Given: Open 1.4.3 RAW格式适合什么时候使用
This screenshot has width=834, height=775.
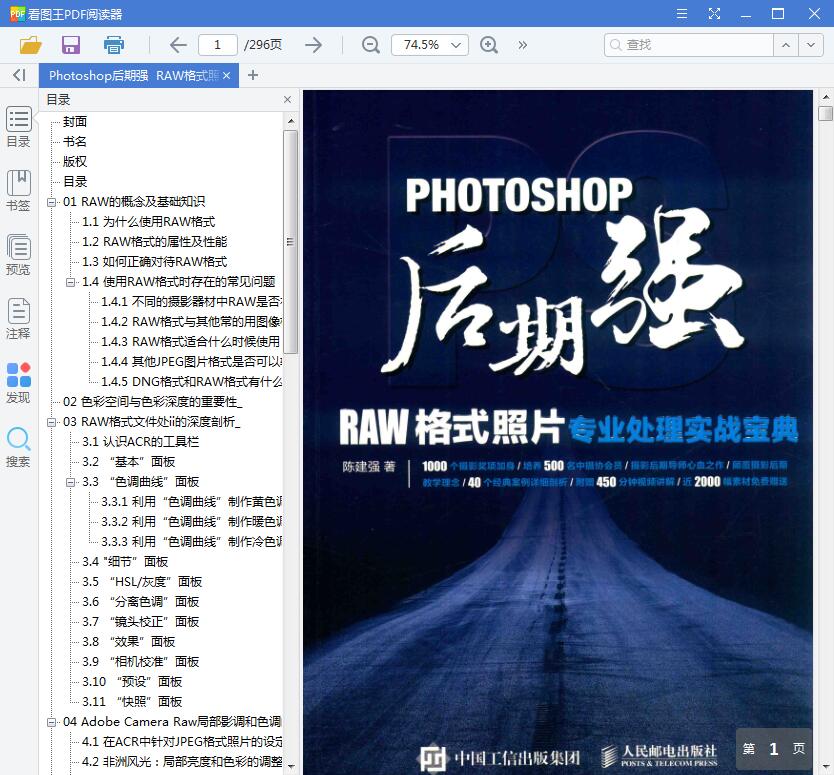Looking at the screenshot, I should pos(191,341).
